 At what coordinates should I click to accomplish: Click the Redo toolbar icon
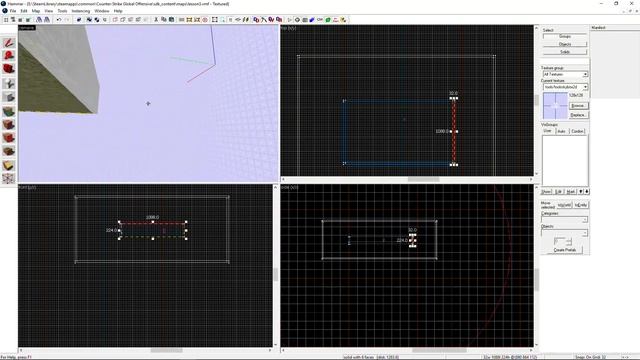pos(67,20)
